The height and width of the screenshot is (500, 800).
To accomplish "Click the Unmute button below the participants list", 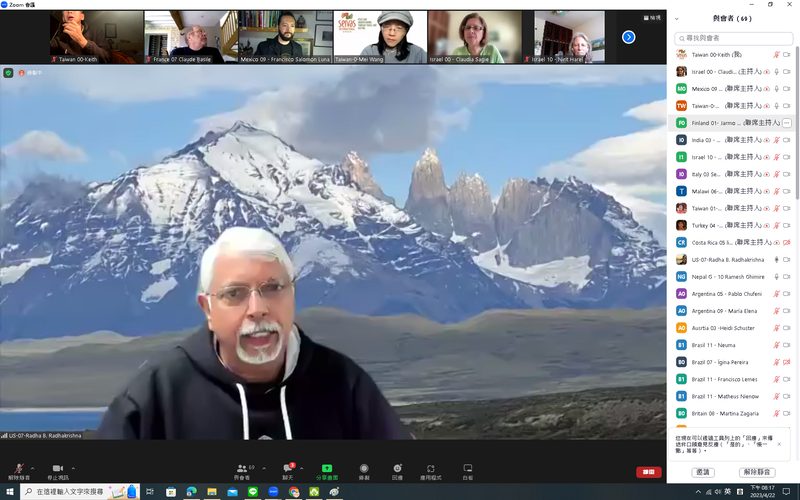I will [757, 472].
